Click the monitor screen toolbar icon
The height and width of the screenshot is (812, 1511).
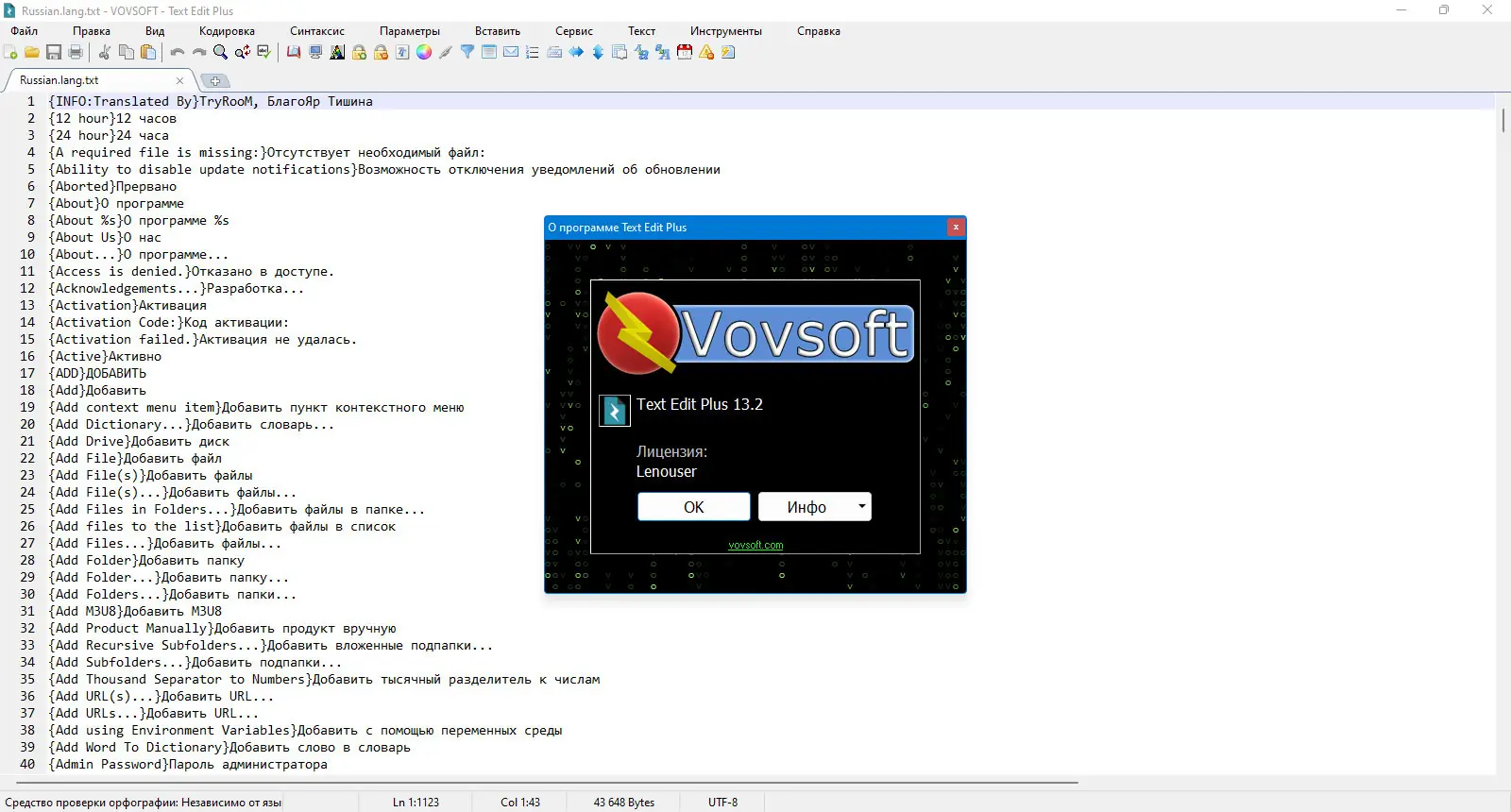click(315, 53)
